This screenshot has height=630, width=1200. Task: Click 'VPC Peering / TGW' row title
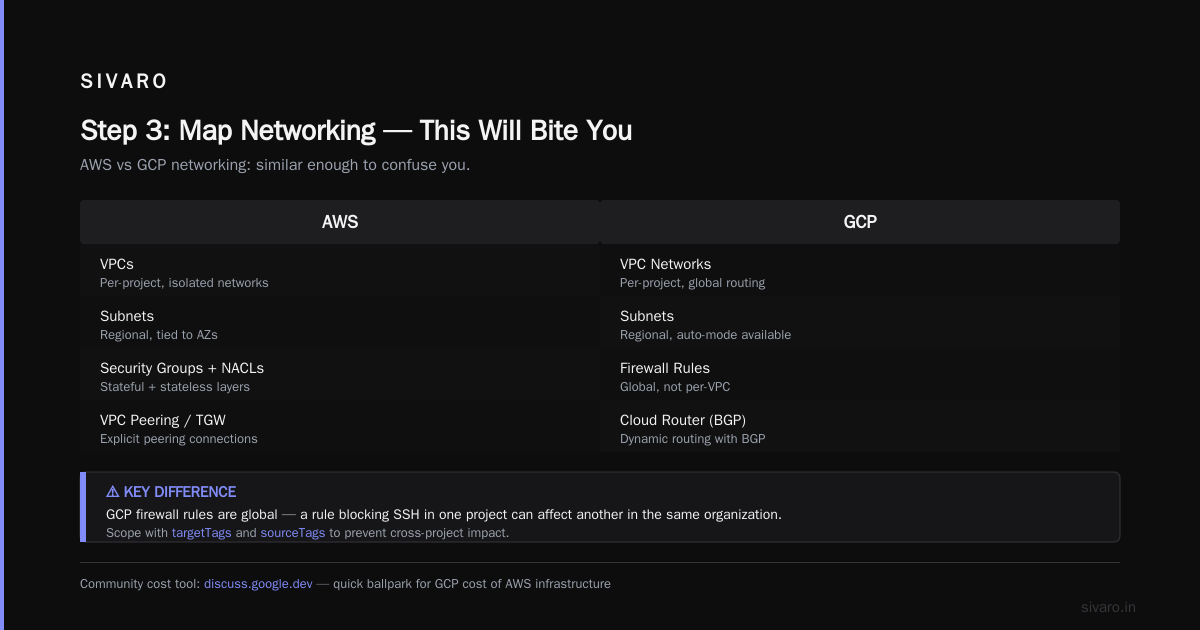(x=163, y=420)
